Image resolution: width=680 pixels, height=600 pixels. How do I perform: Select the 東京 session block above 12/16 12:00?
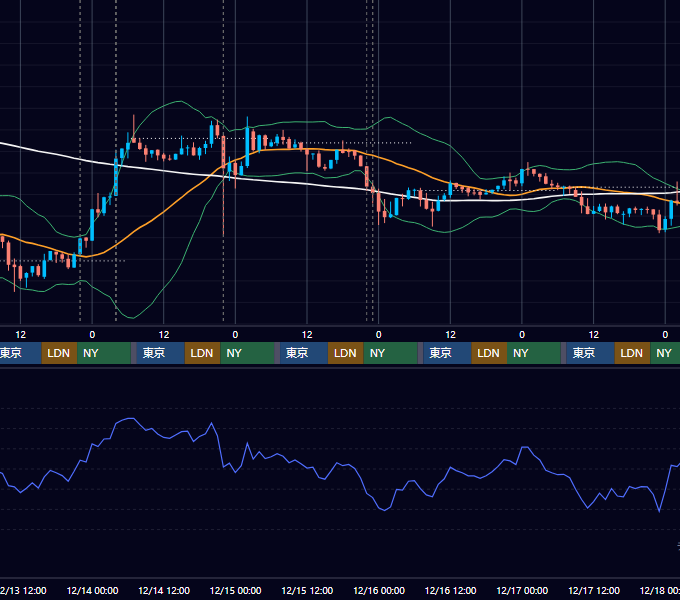point(447,353)
